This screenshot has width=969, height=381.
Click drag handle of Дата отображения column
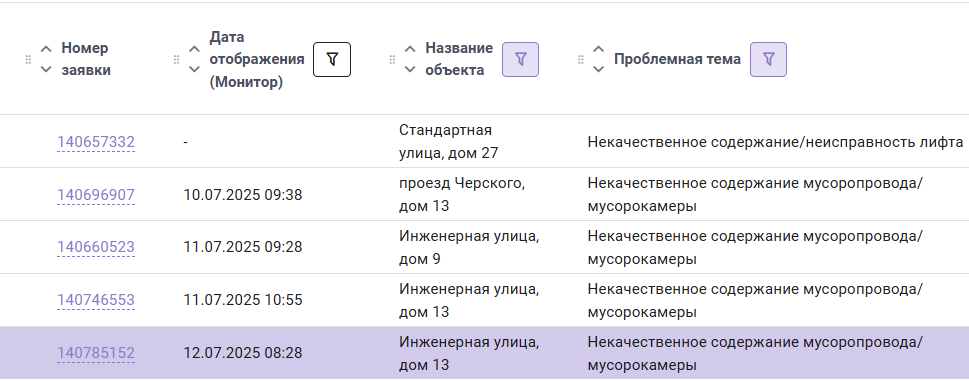tap(176, 60)
